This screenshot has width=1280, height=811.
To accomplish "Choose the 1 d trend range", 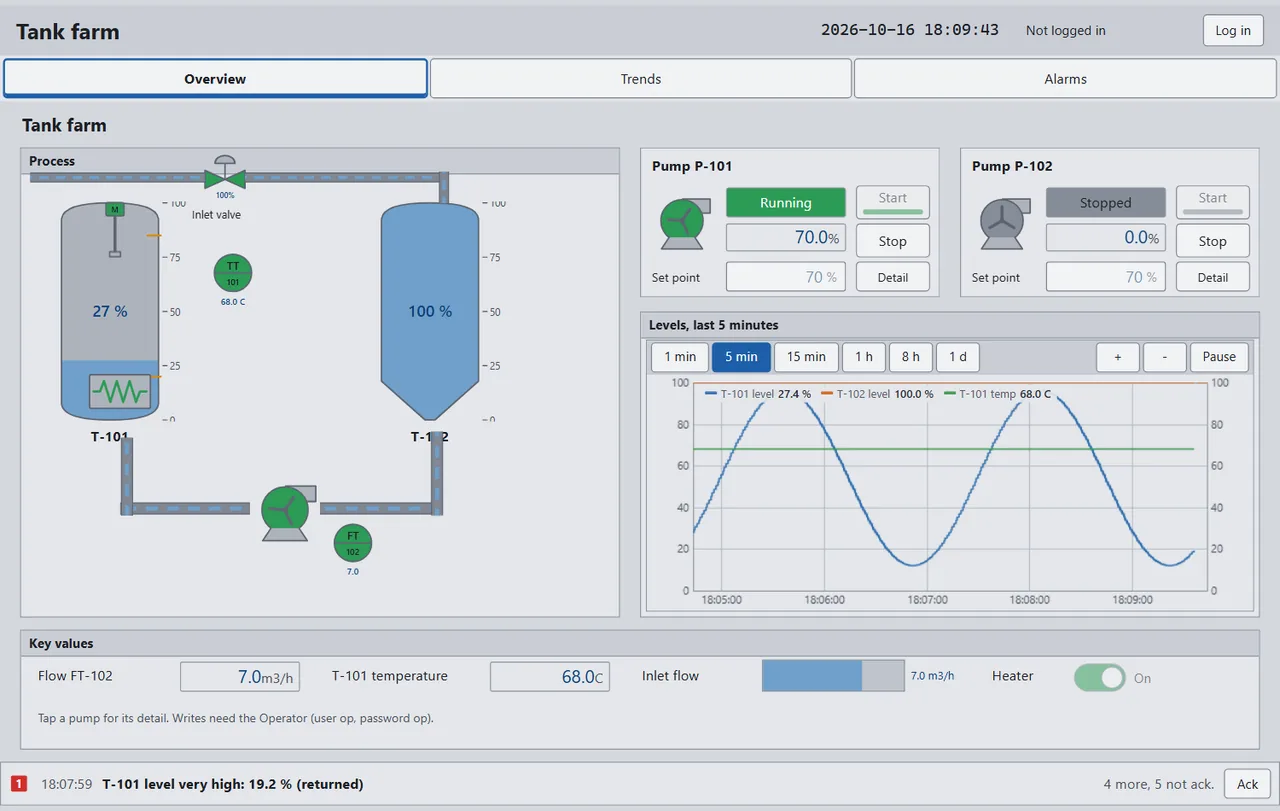I will [958, 357].
